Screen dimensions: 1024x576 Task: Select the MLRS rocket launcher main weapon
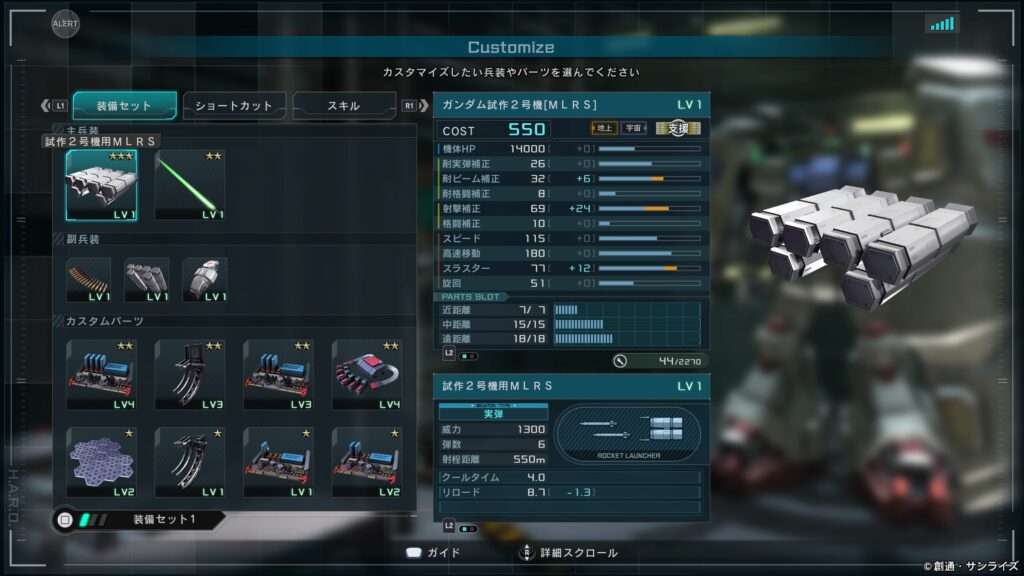pyautogui.click(x=101, y=185)
